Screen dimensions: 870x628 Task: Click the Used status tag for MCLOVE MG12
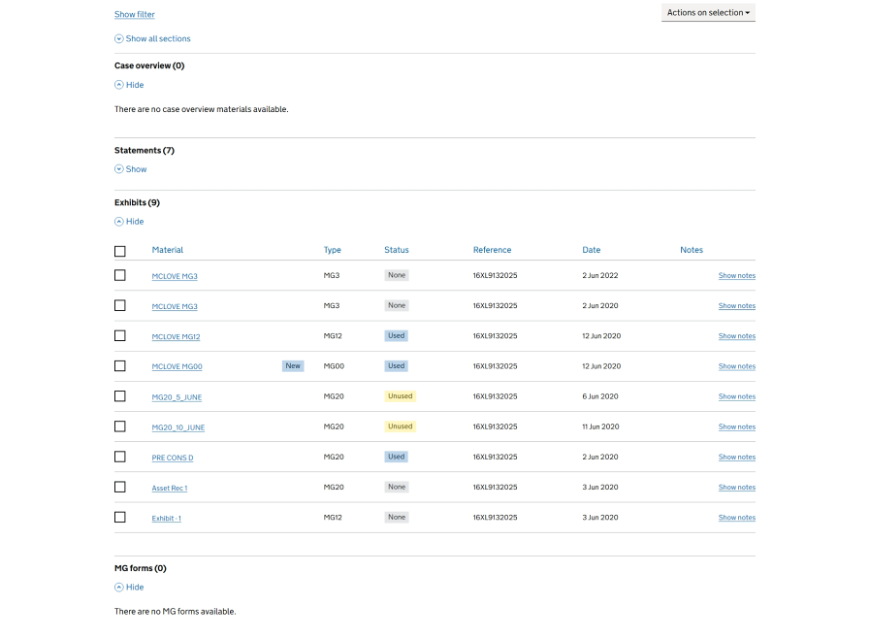[x=396, y=336]
